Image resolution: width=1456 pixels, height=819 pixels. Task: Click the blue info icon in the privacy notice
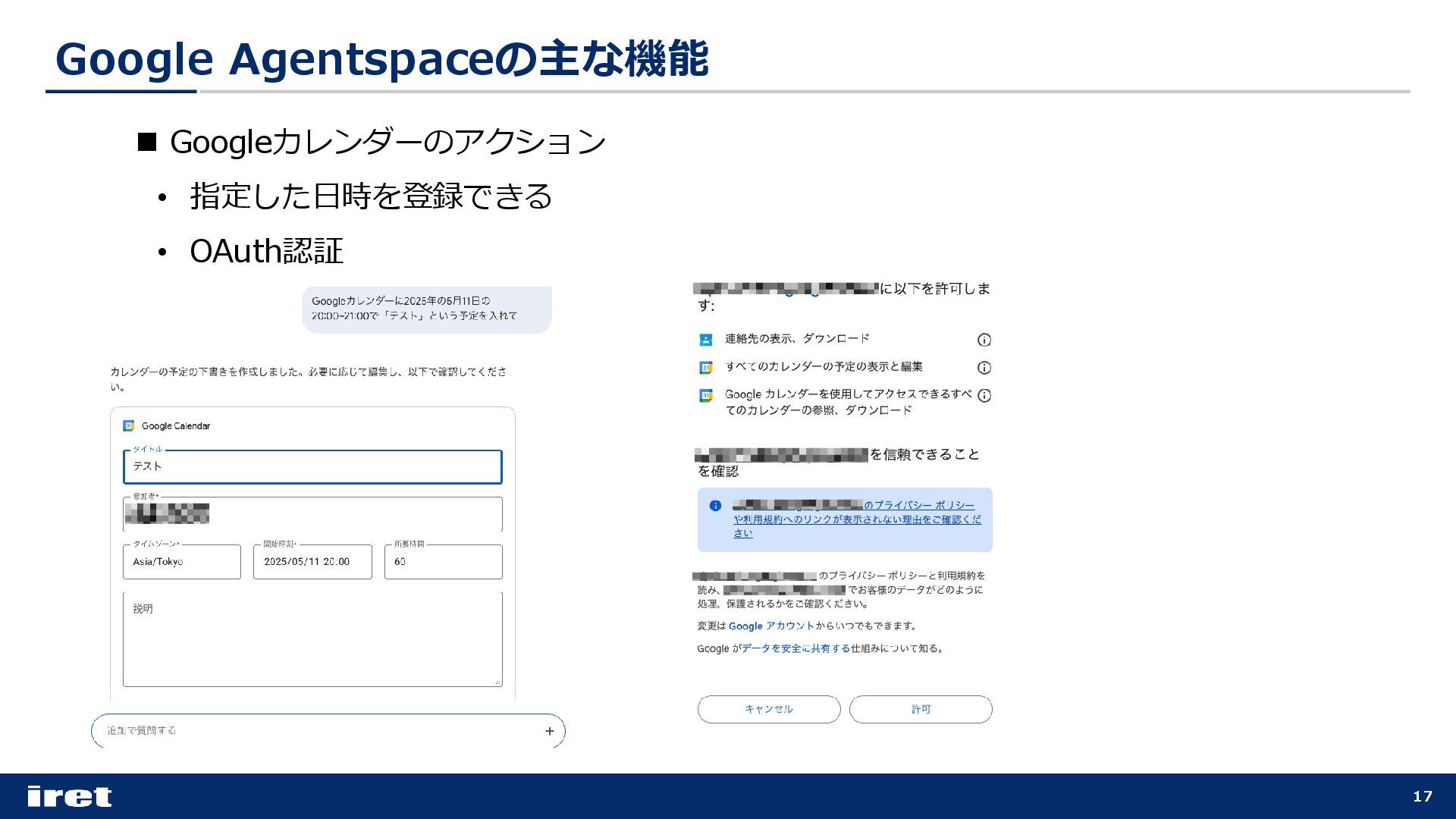(715, 506)
